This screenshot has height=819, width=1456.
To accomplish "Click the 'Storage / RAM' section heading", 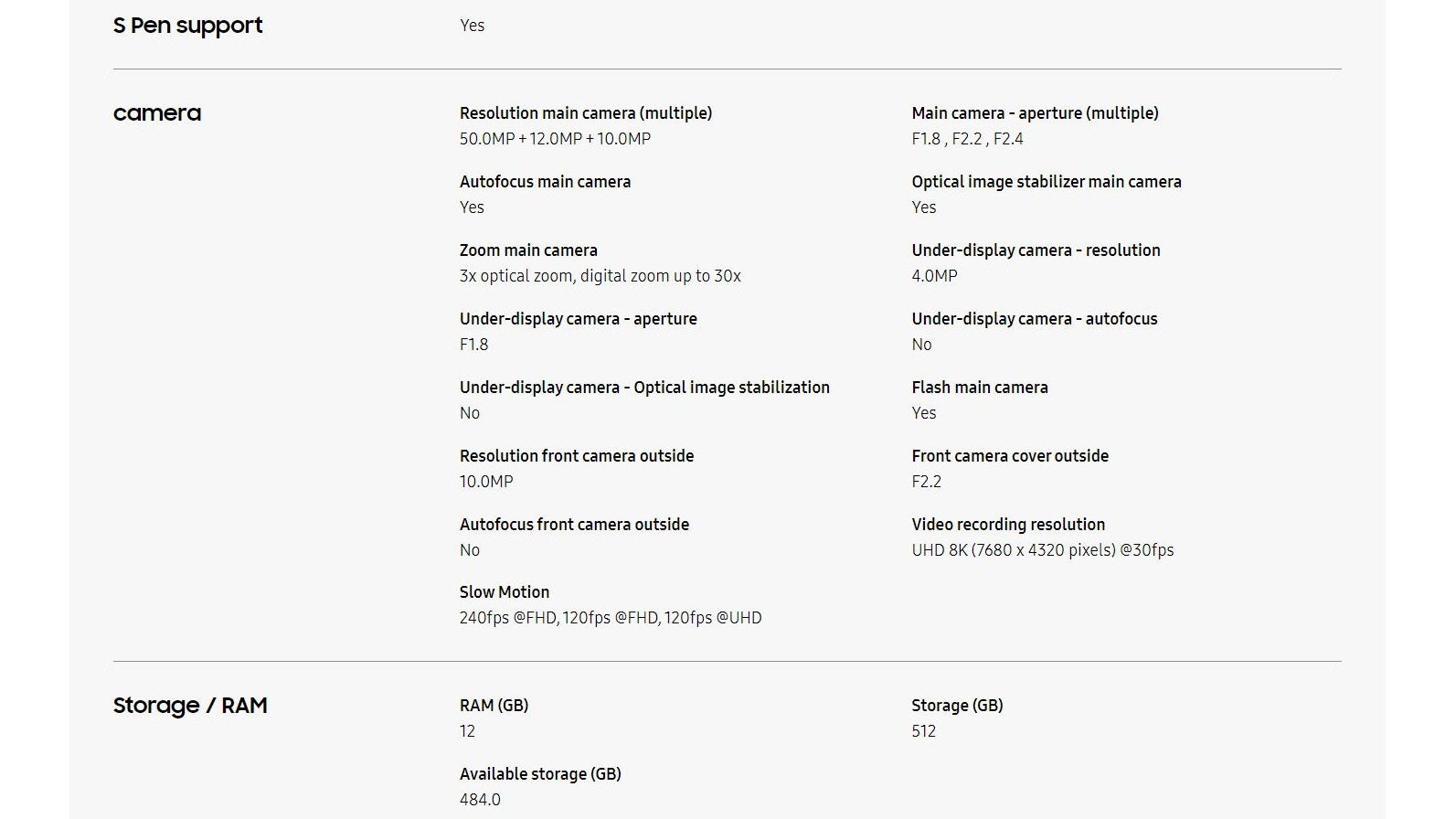I will click(x=190, y=706).
